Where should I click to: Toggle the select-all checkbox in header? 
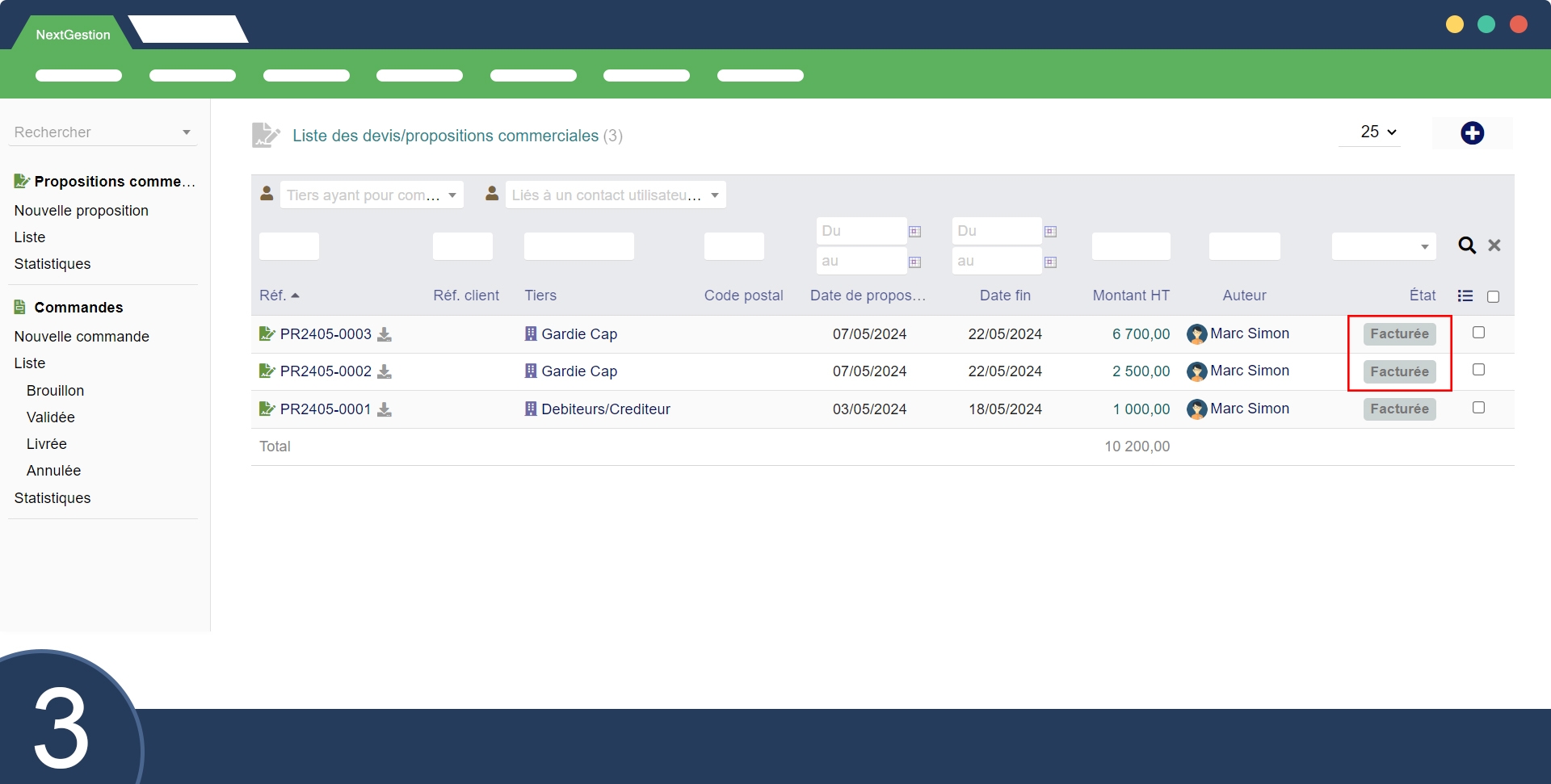pyautogui.click(x=1493, y=297)
